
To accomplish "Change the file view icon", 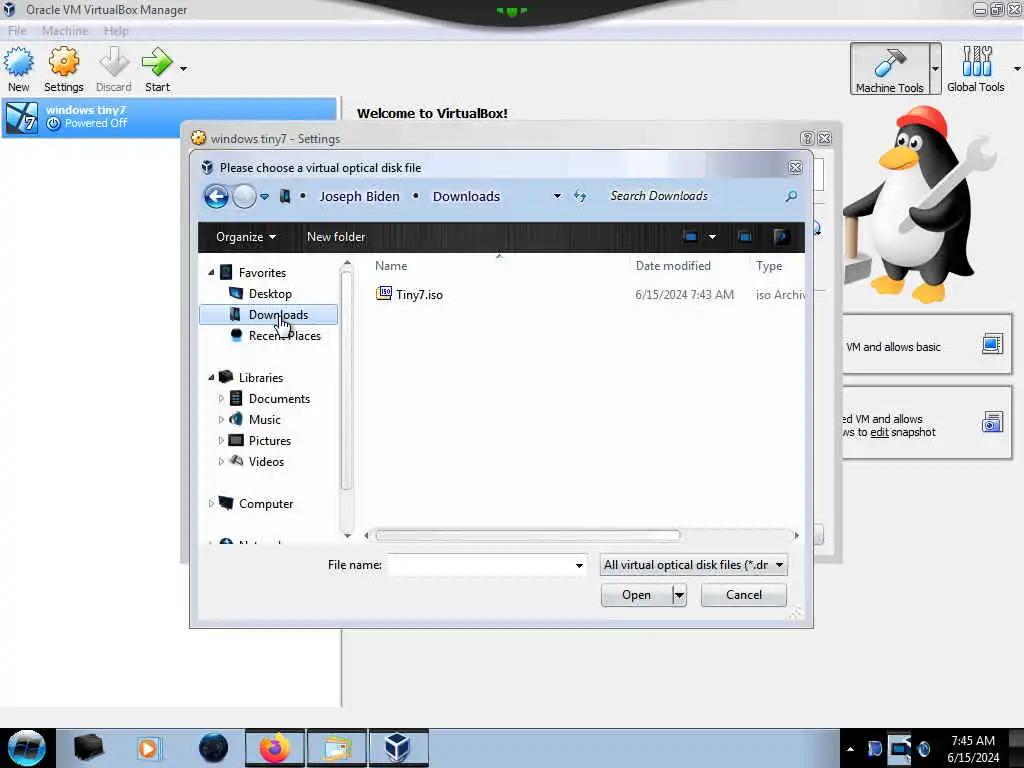I will coord(690,237).
